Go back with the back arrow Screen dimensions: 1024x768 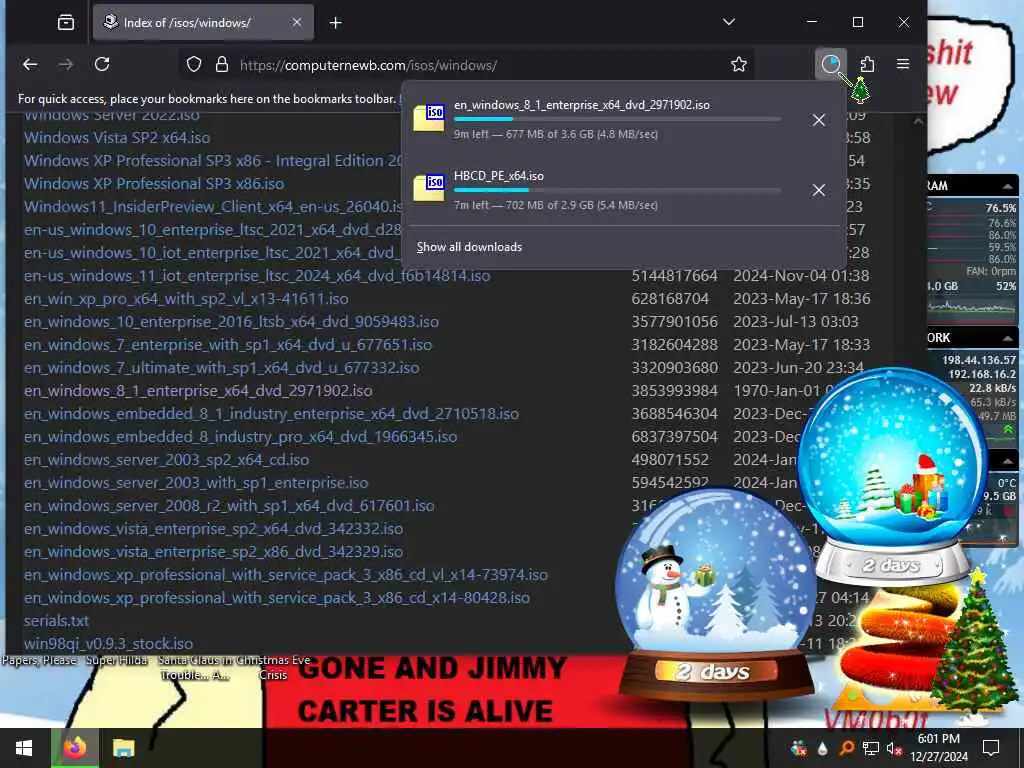point(30,64)
